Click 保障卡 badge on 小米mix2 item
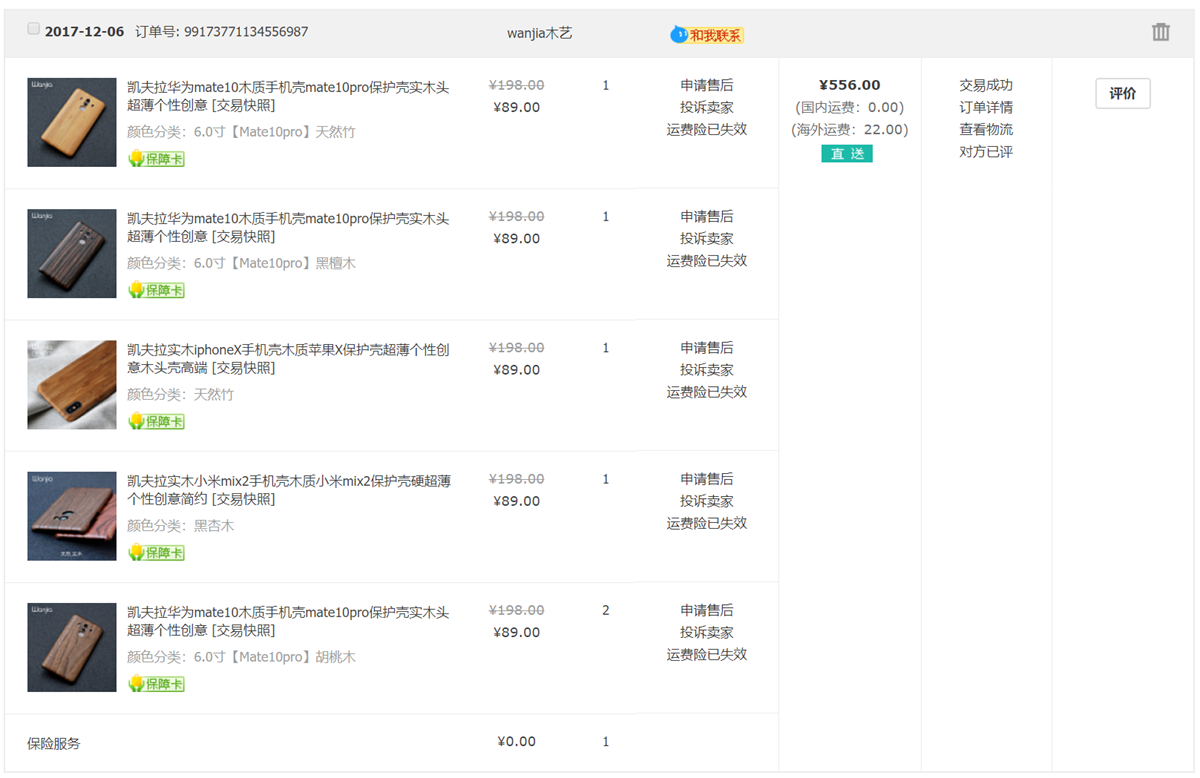Image resolution: width=1200 pixels, height=778 pixels. [156, 552]
